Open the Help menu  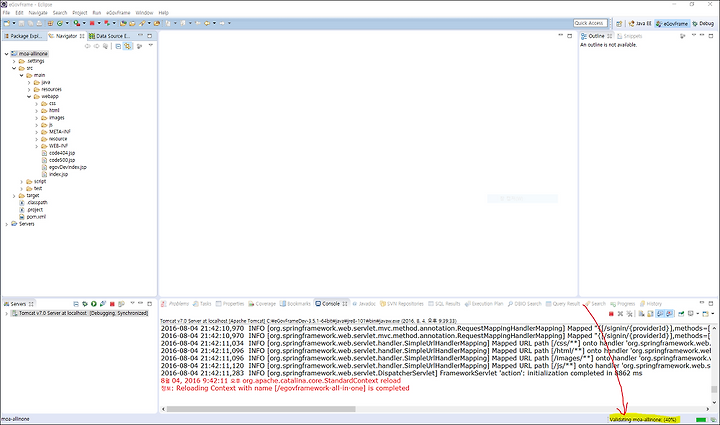point(163,13)
